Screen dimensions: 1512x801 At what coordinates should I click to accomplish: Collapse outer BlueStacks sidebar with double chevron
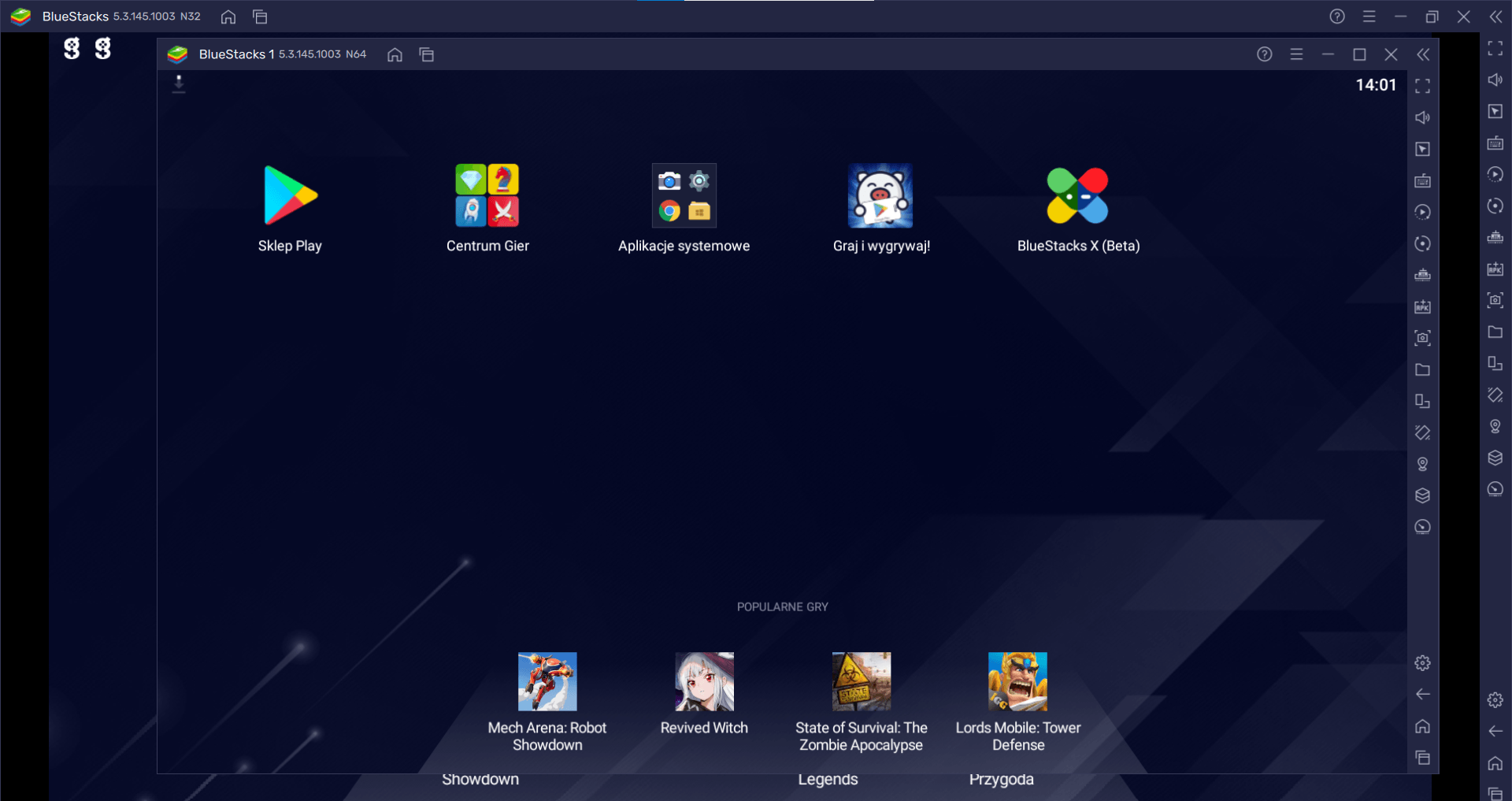pos(1495,17)
